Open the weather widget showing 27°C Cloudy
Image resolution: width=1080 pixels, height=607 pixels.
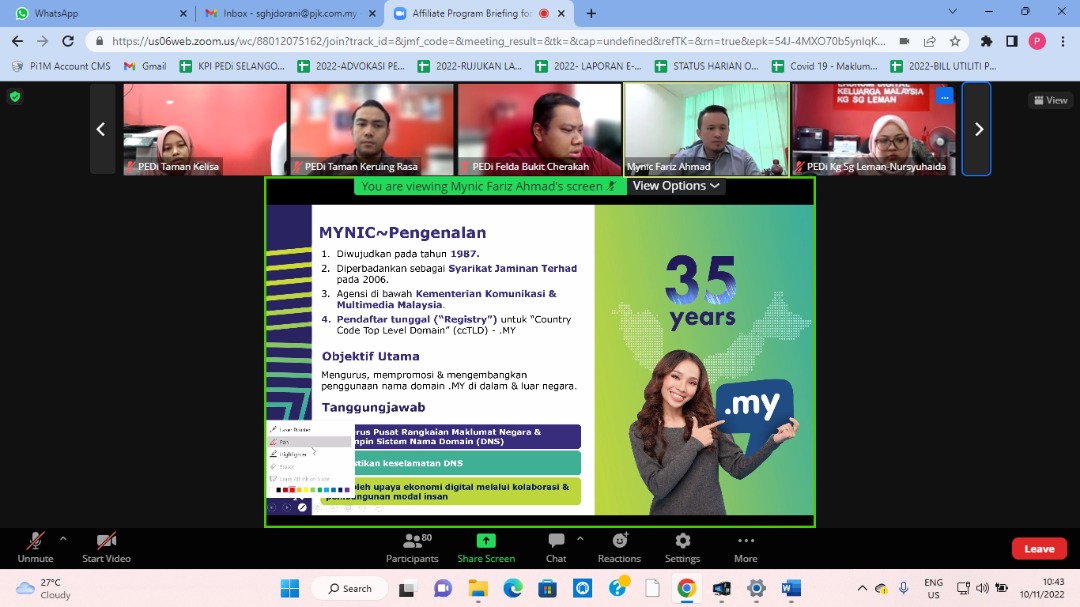pos(44,588)
